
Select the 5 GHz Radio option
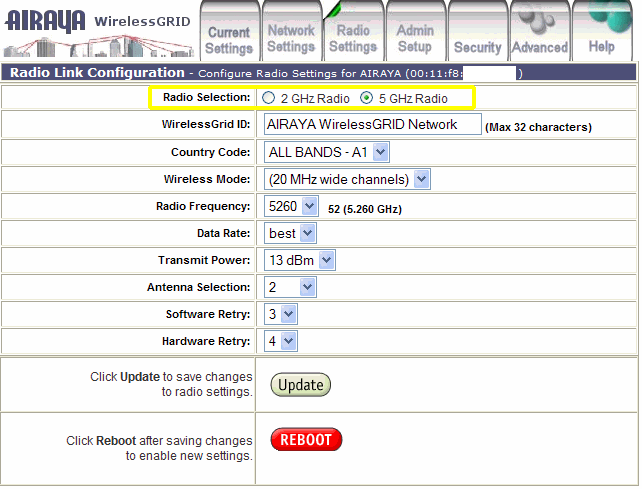pyautogui.click(x=366, y=98)
